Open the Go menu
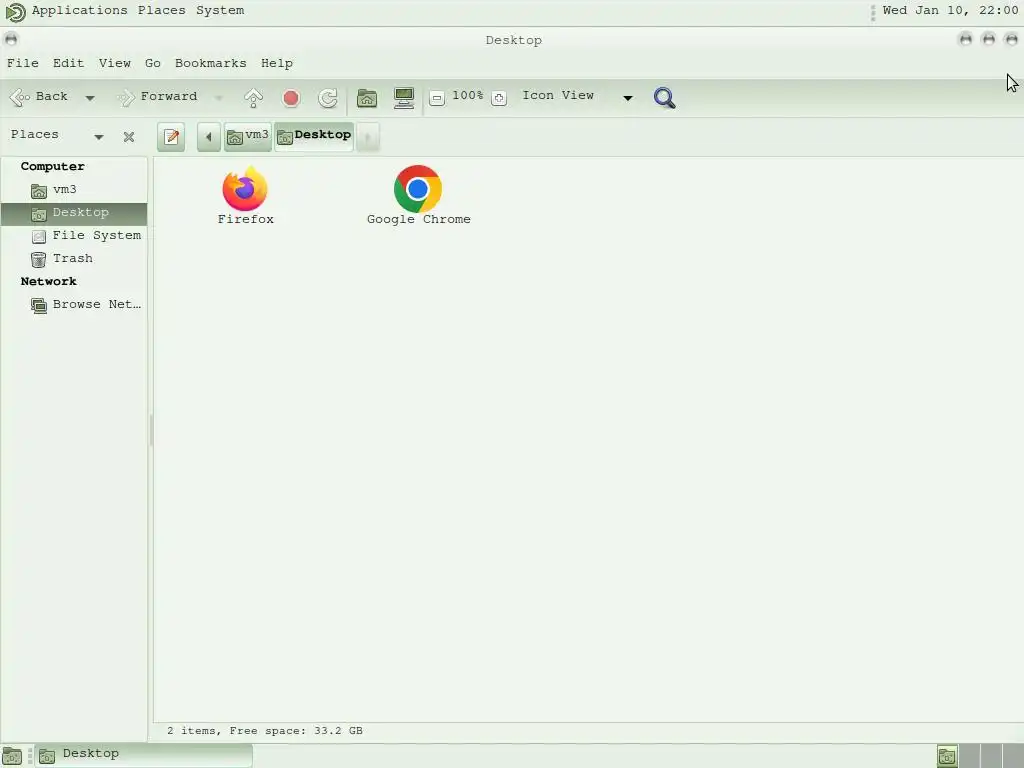The width and height of the screenshot is (1024, 768). [153, 63]
